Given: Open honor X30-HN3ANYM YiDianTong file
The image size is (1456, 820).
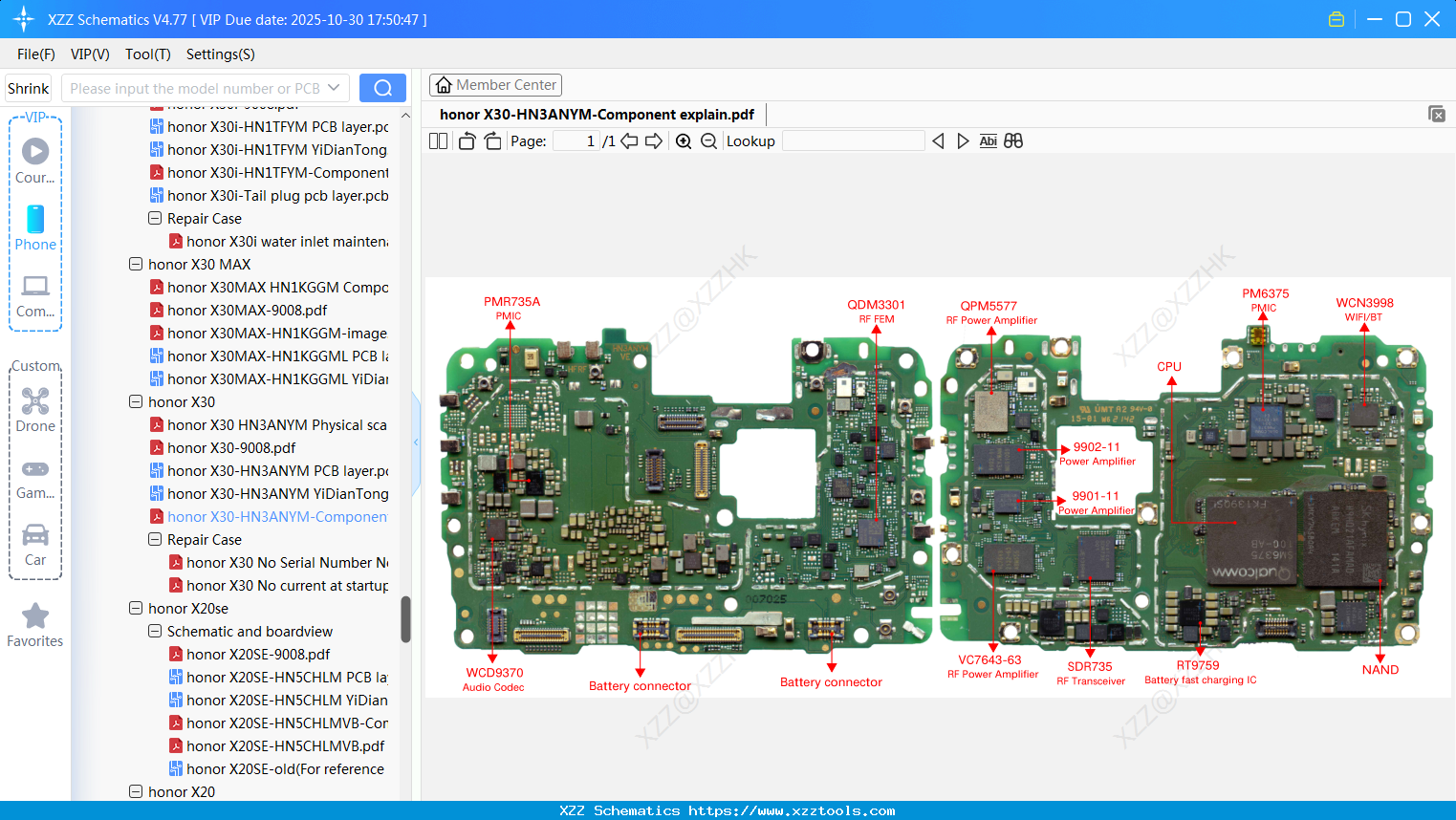Looking at the screenshot, I should 277,493.
